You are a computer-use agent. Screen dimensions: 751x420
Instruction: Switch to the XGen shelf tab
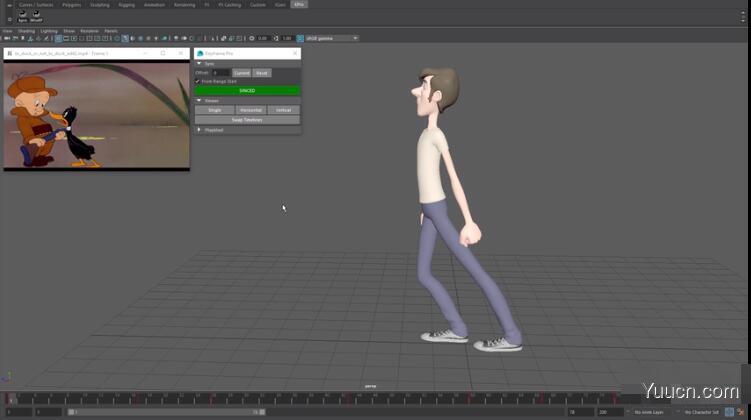[280, 5]
